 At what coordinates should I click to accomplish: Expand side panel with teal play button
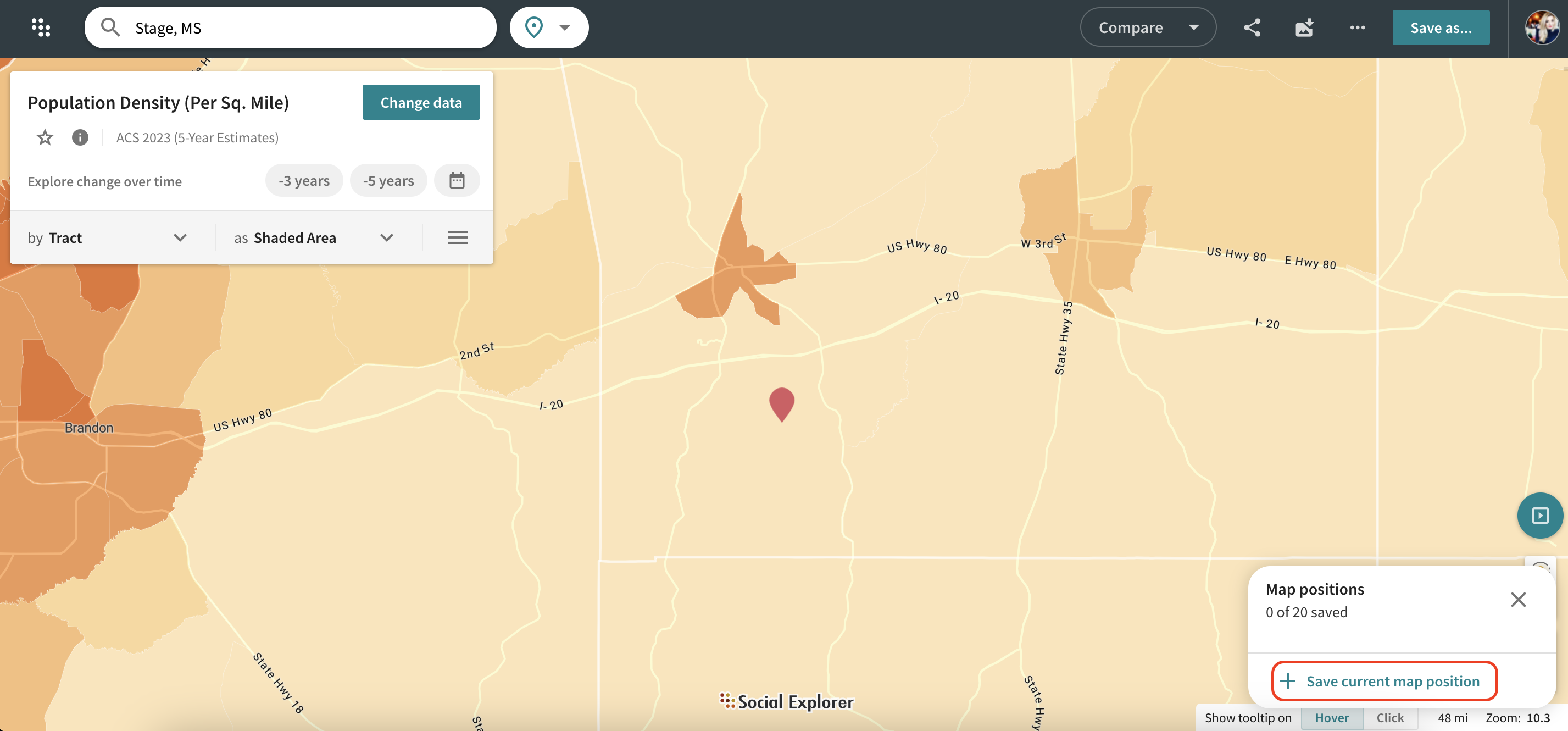click(x=1539, y=516)
